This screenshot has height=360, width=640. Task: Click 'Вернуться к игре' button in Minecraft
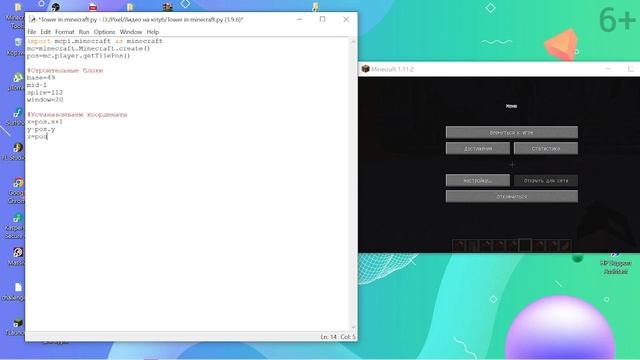tap(511, 132)
